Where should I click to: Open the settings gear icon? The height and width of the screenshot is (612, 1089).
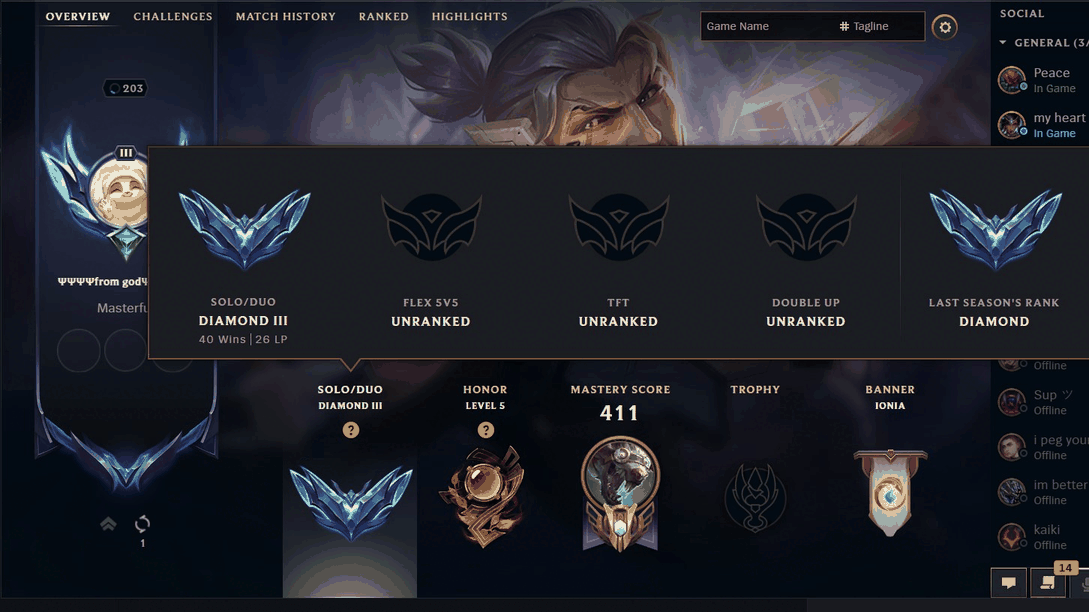pos(945,27)
